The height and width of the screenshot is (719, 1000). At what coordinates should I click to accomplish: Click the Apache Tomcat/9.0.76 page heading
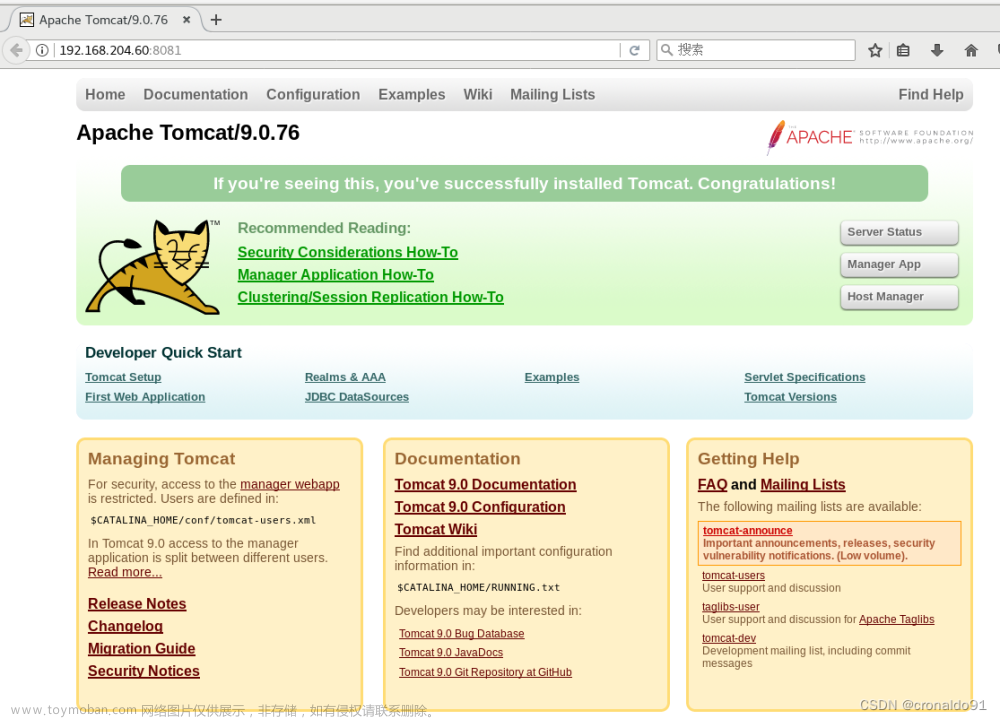coord(188,133)
